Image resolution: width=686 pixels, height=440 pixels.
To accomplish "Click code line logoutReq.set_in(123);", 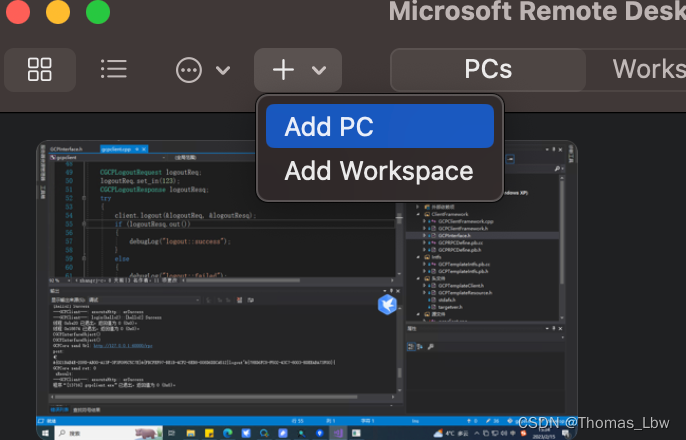I will 140,181.
